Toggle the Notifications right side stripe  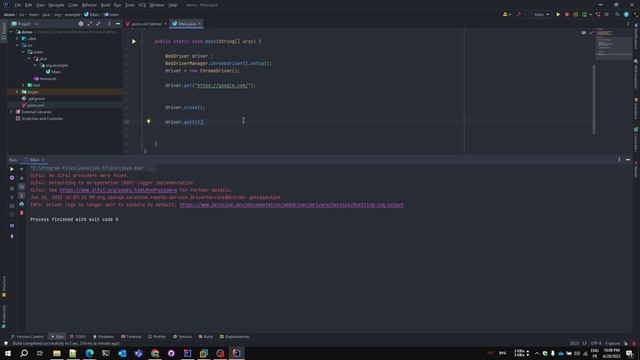point(636,37)
